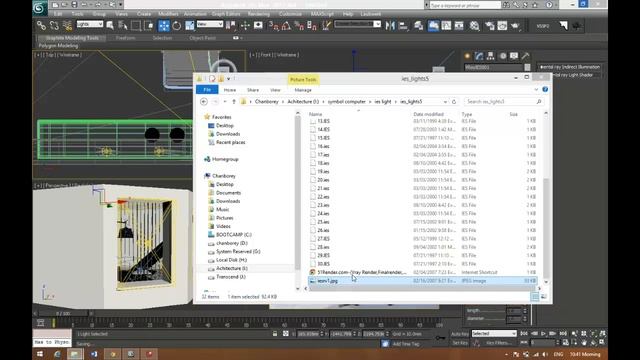Open the selection filter Lights dropdown
This screenshot has width=640, height=360.
90,24
